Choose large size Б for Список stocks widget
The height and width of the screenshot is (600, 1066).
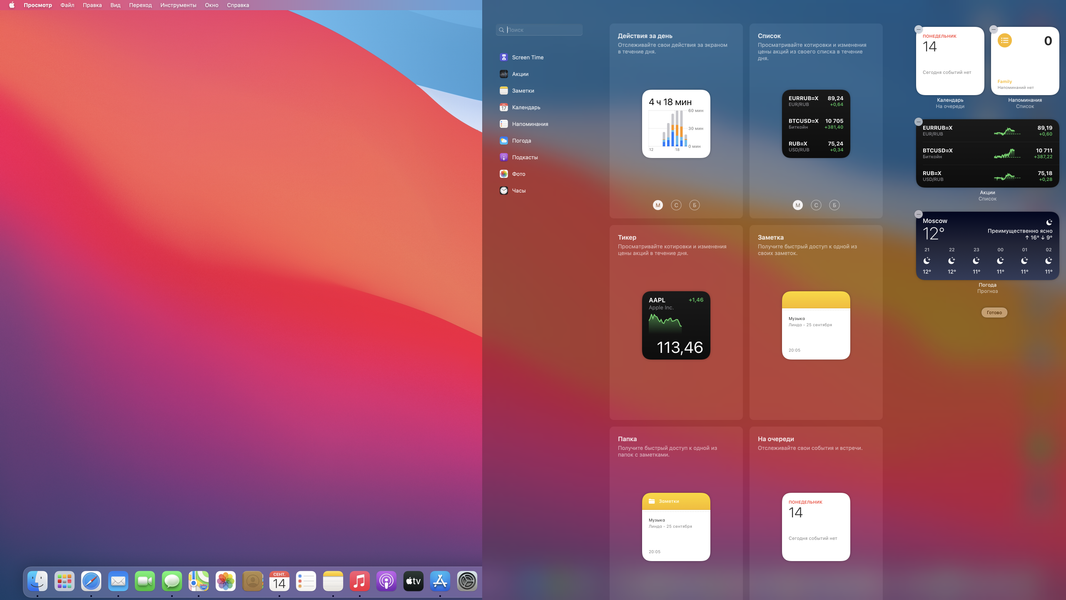(x=834, y=205)
